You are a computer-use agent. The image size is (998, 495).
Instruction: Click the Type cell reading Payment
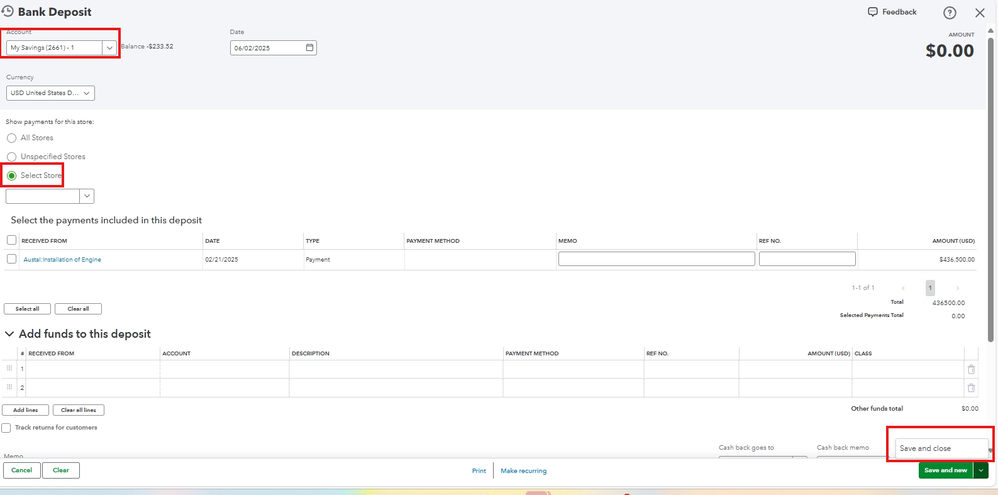(x=318, y=260)
